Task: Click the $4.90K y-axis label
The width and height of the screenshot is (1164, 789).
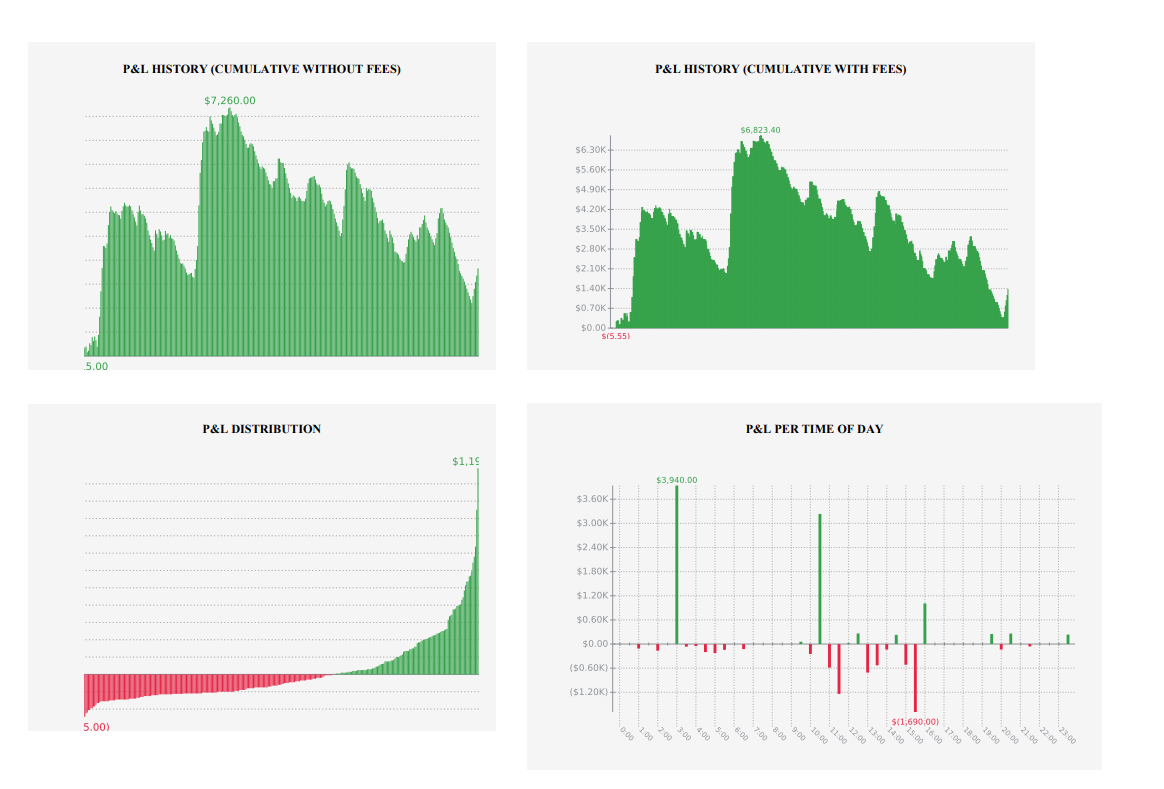Action: click(590, 189)
